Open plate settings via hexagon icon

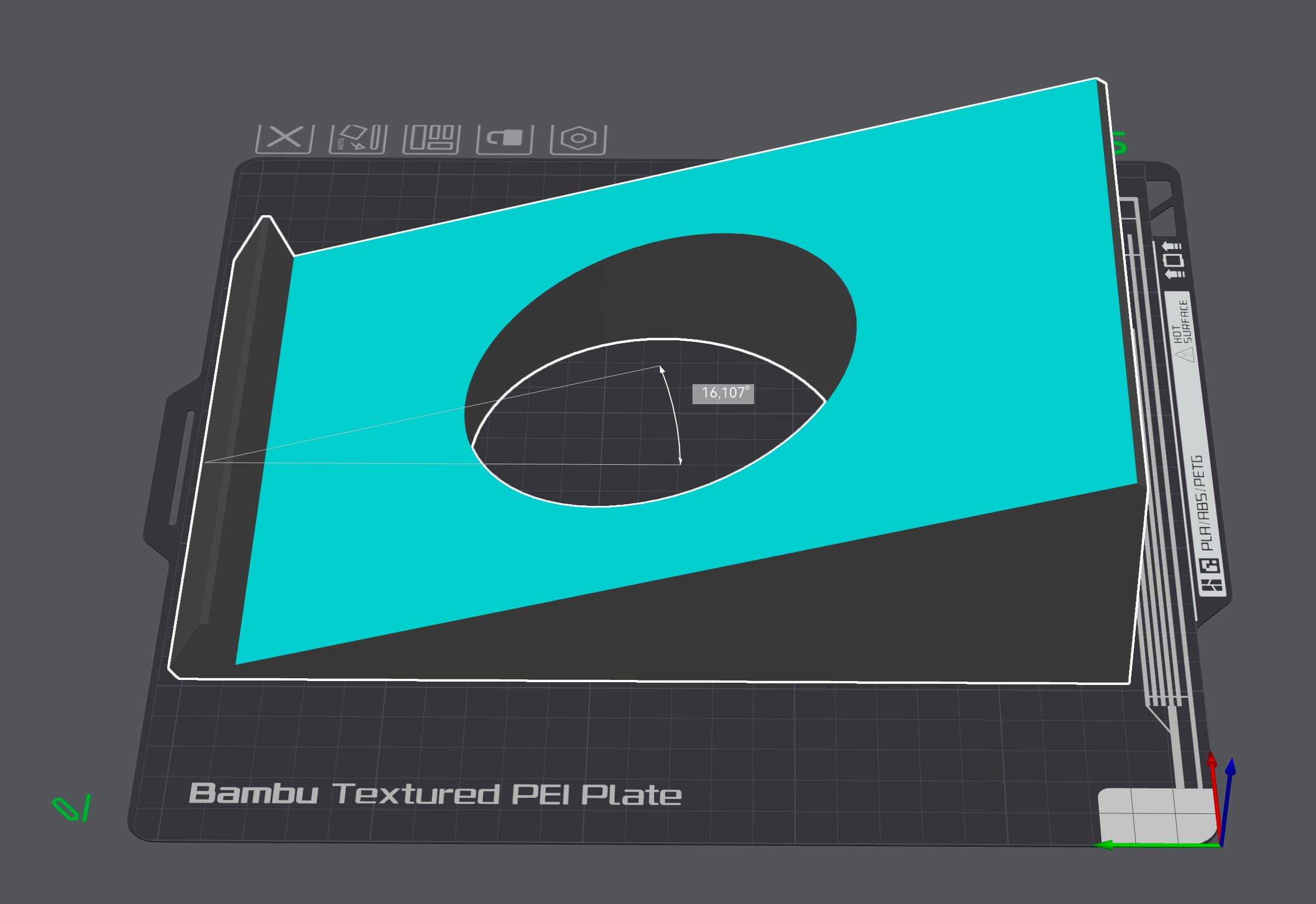578,139
